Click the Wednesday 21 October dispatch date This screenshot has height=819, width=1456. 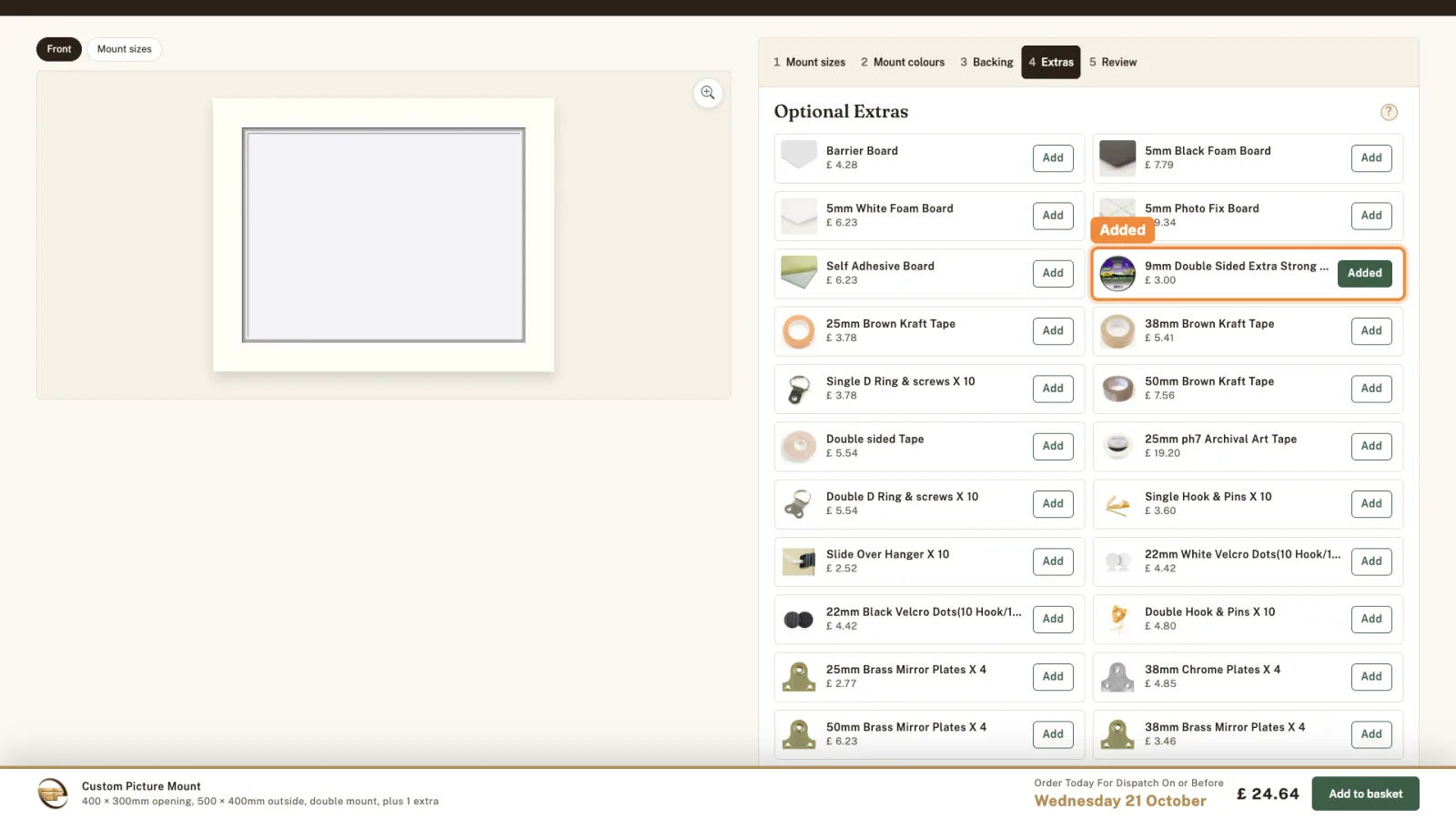point(1120,801)
